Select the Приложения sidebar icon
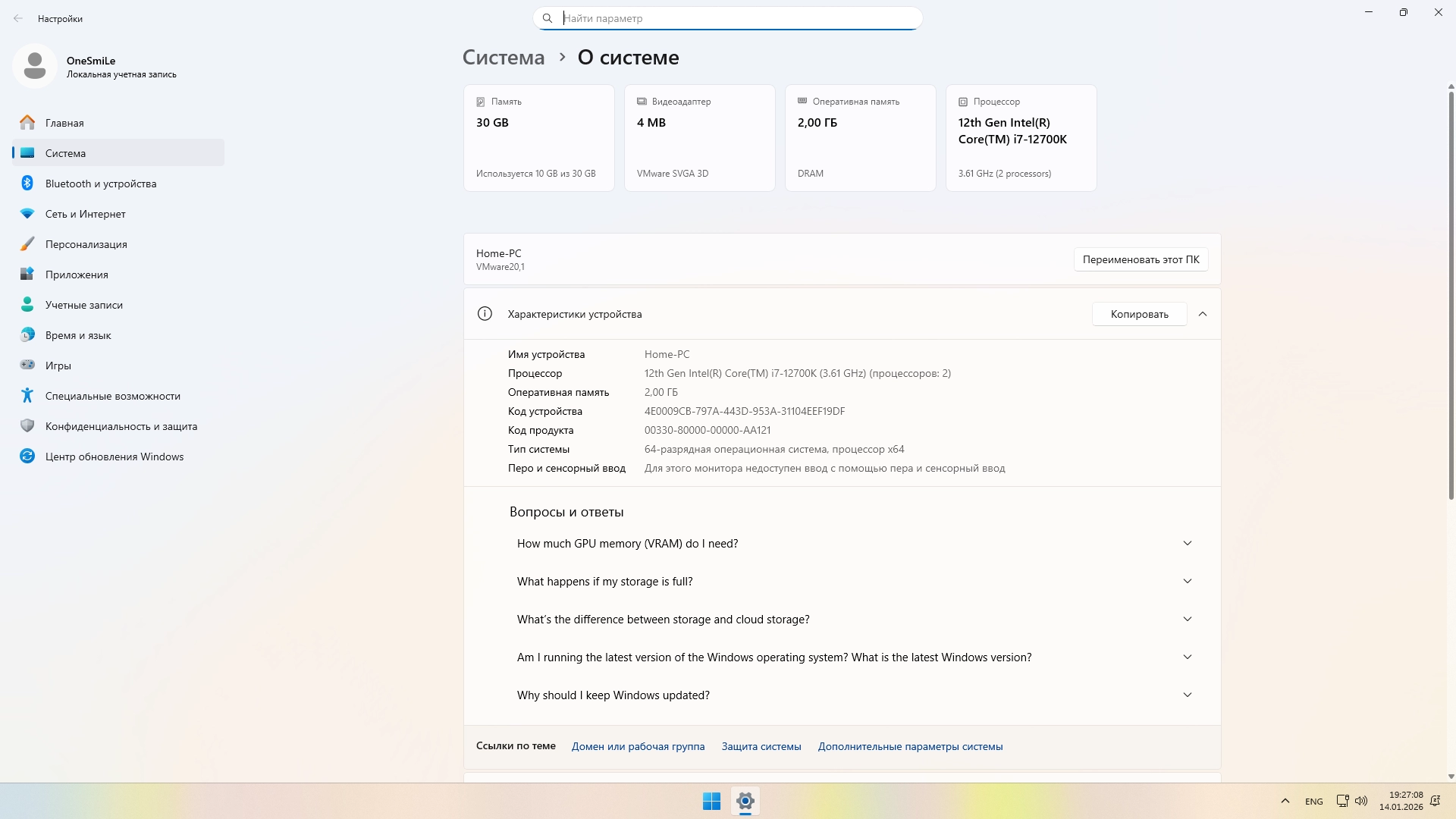Viewport: 1456px width, 819px height. 27,275
